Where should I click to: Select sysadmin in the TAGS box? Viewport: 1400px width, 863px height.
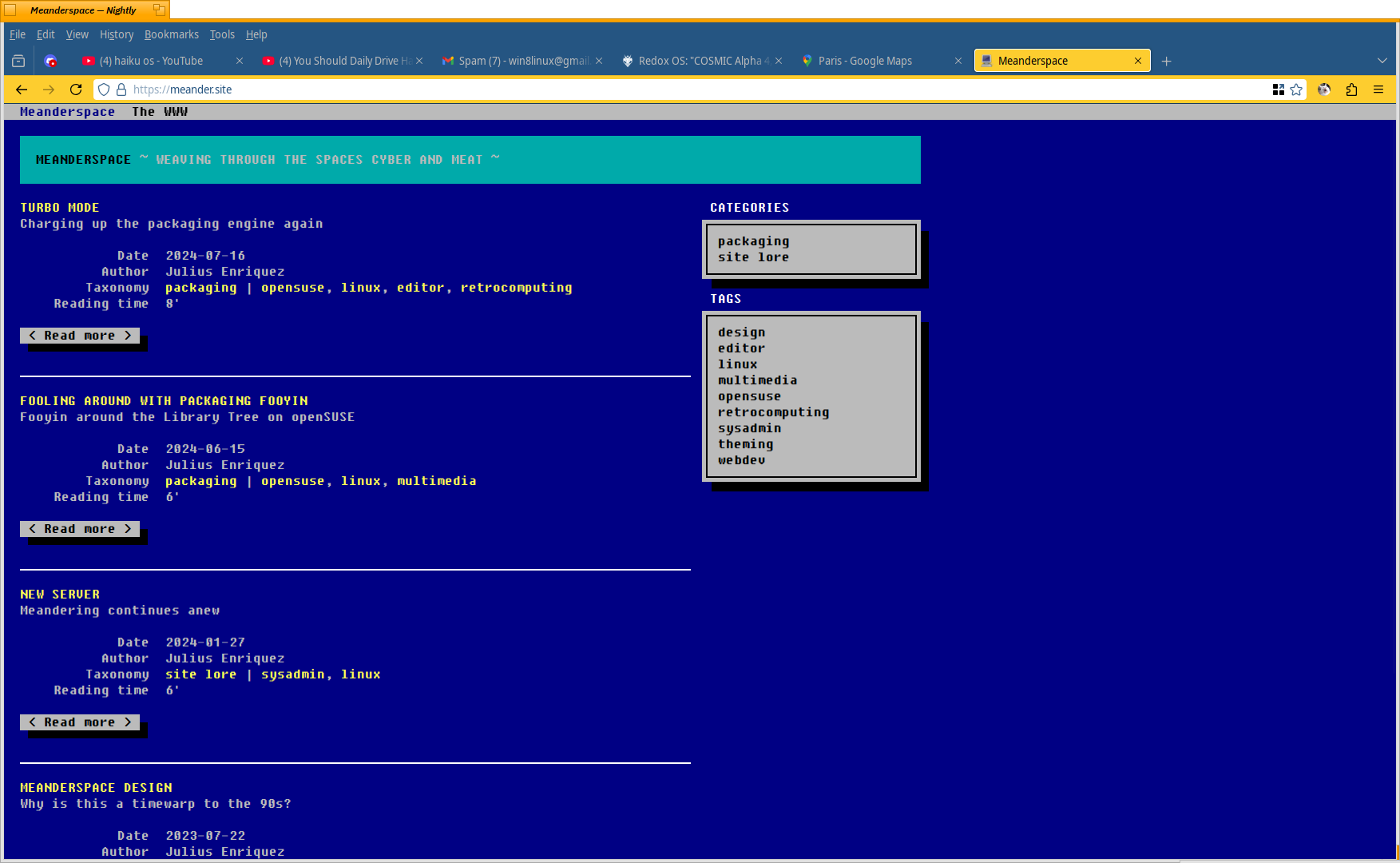[749, 428]
